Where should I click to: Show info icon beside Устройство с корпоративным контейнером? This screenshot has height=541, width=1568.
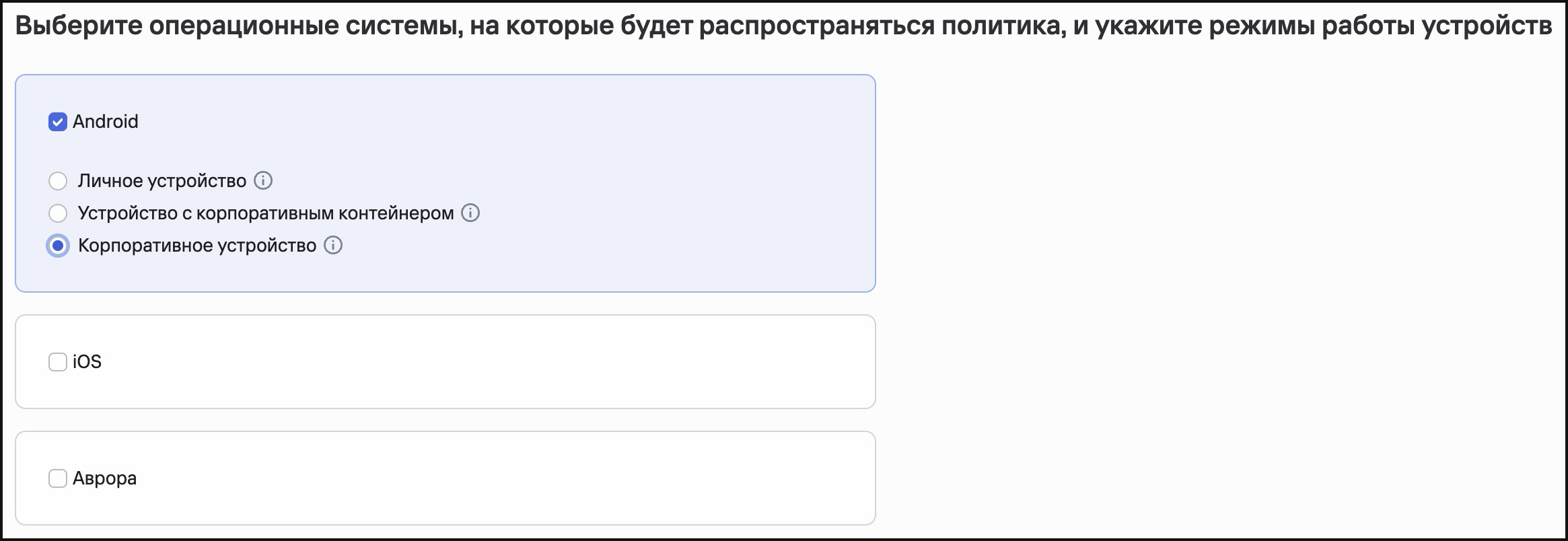[x=470, y=213]
